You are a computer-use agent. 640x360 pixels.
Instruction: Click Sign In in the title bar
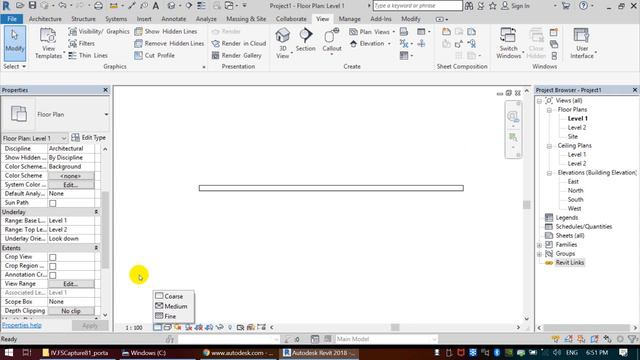pos(516,6)
